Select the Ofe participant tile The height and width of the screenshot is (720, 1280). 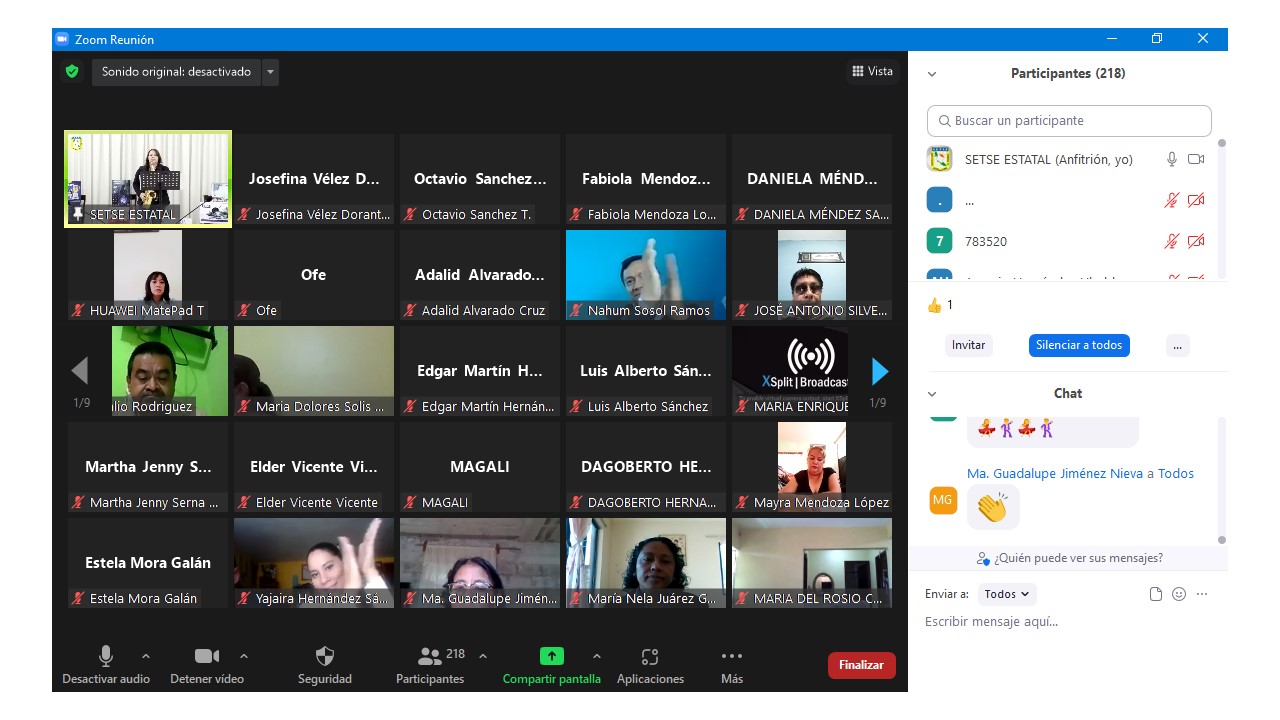tap(314, 275)
